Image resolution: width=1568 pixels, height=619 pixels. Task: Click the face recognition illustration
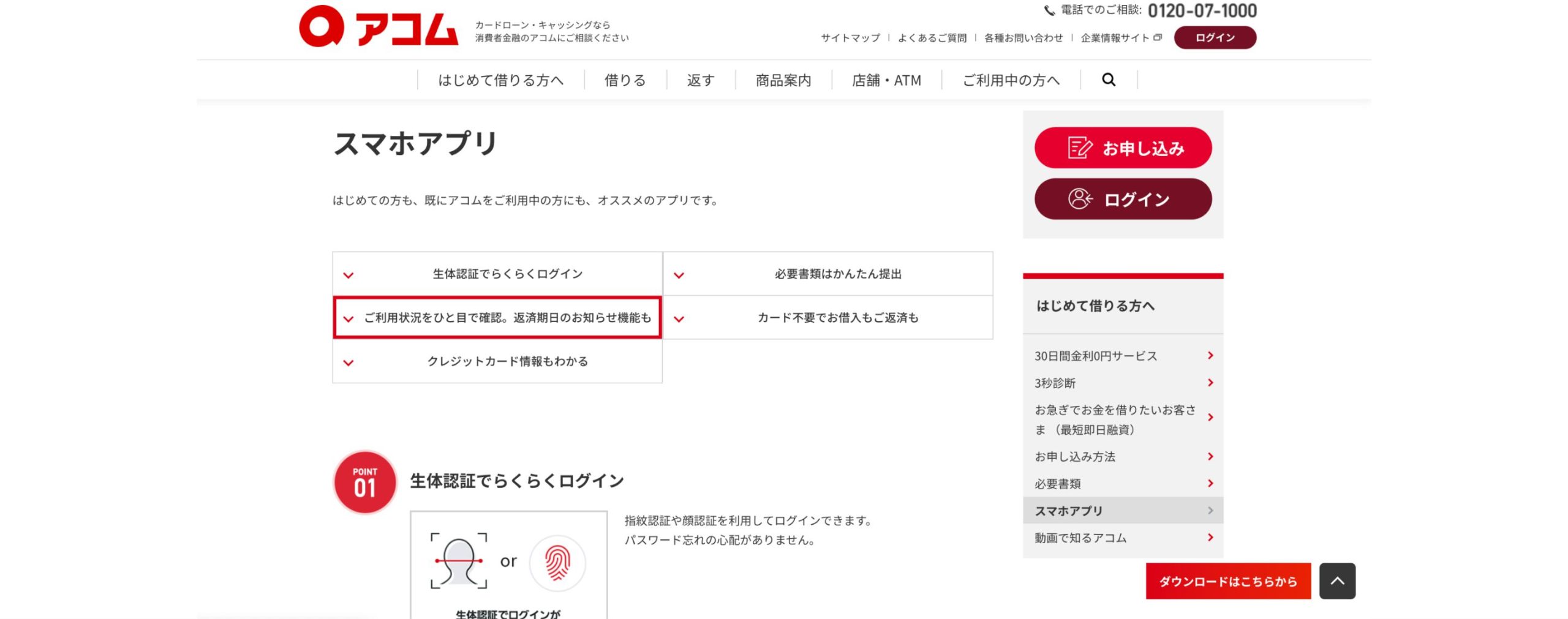[459, 560]
